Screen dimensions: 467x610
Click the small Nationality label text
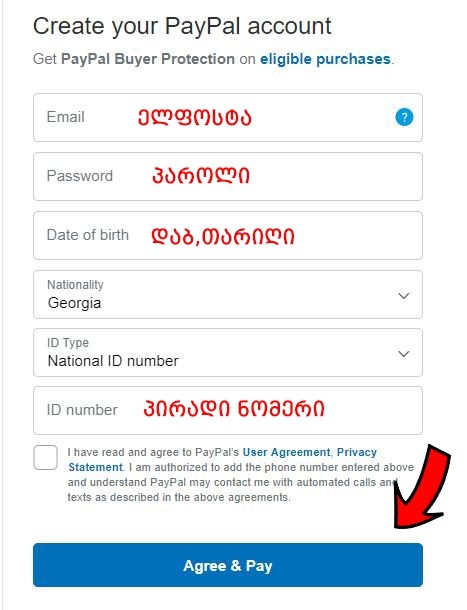(x=75, y=285)
